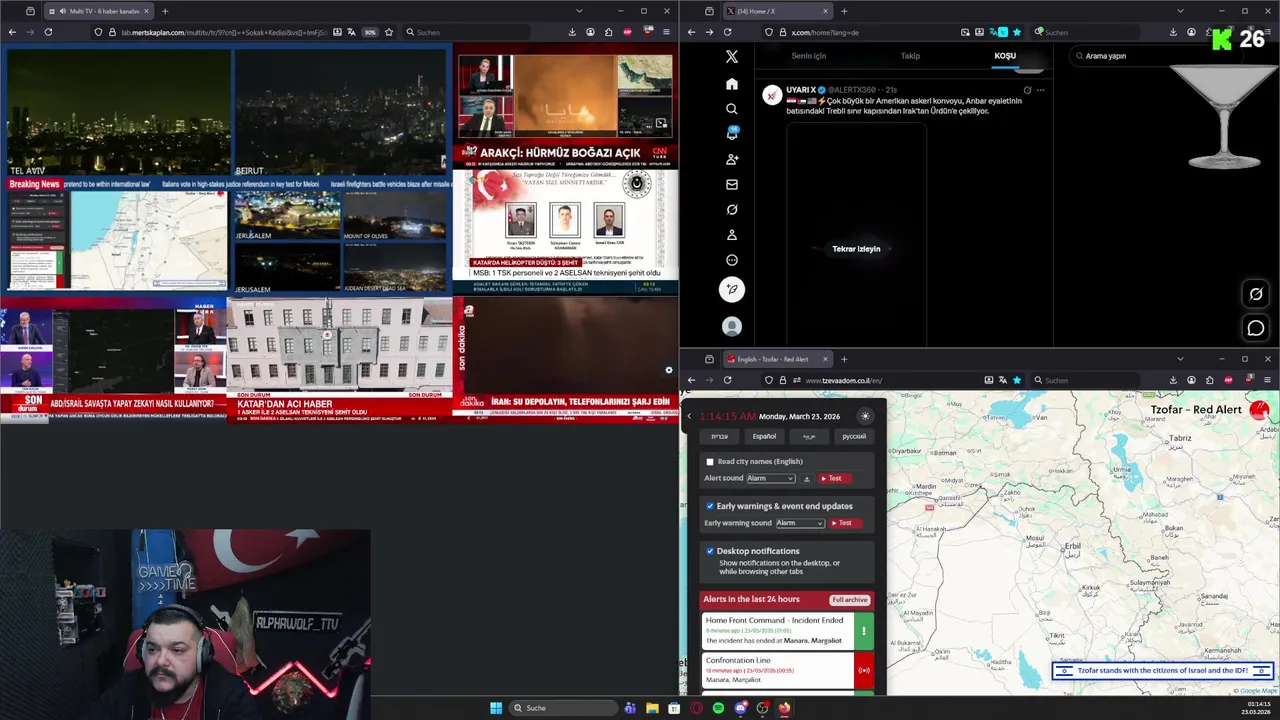
Task: Open Windows Start menu
Action: point(496,708)
